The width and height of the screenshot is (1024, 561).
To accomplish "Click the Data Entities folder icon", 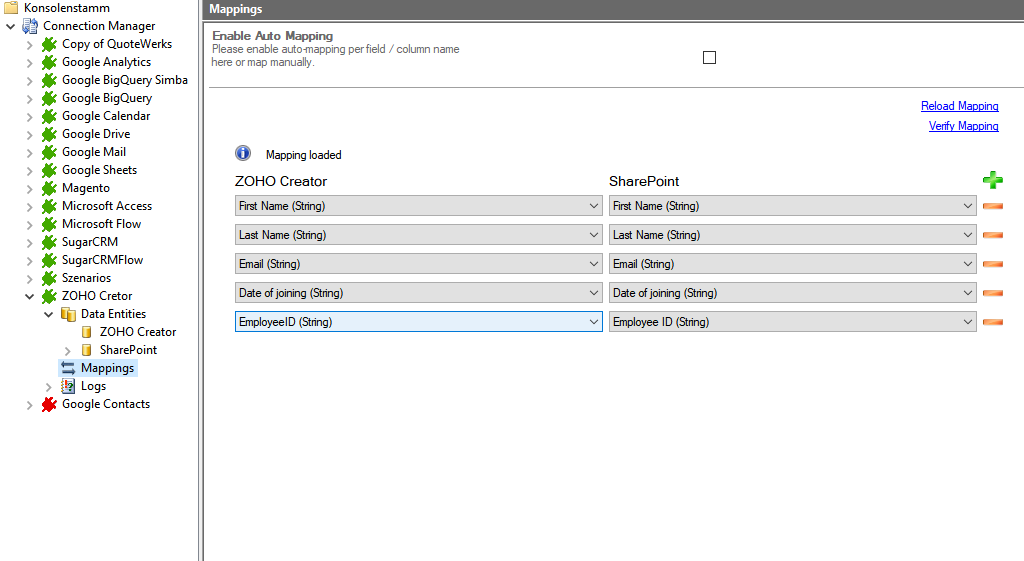I will [x=68, y=314].
